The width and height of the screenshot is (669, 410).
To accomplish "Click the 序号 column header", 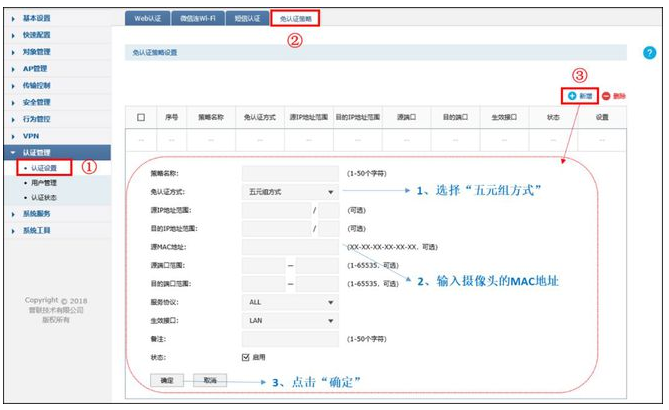I will (x=172, y=117).
